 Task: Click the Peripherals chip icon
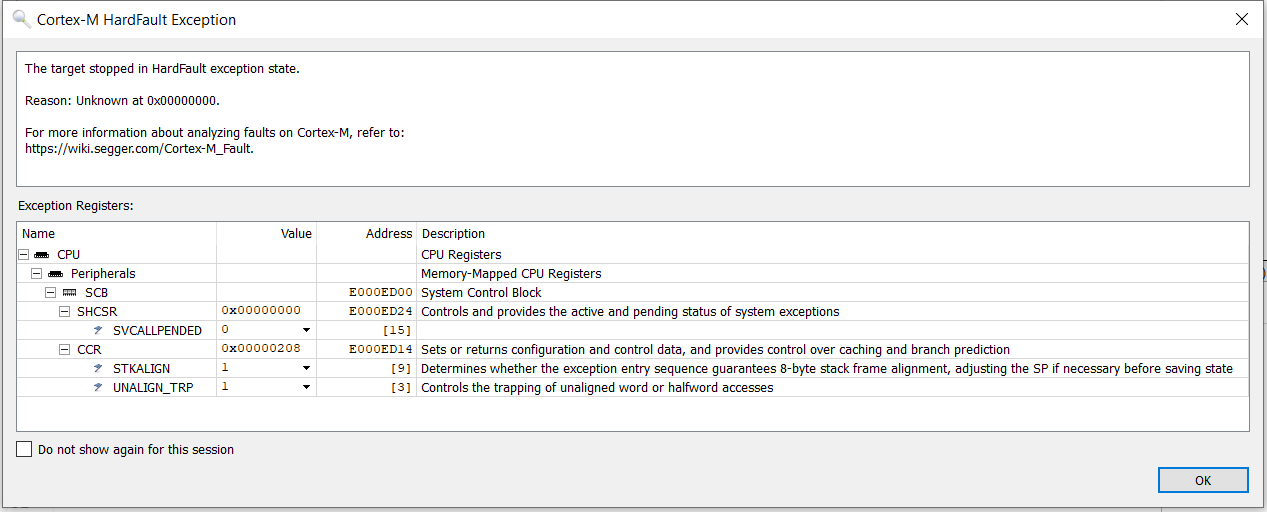(x=56, y=273)
